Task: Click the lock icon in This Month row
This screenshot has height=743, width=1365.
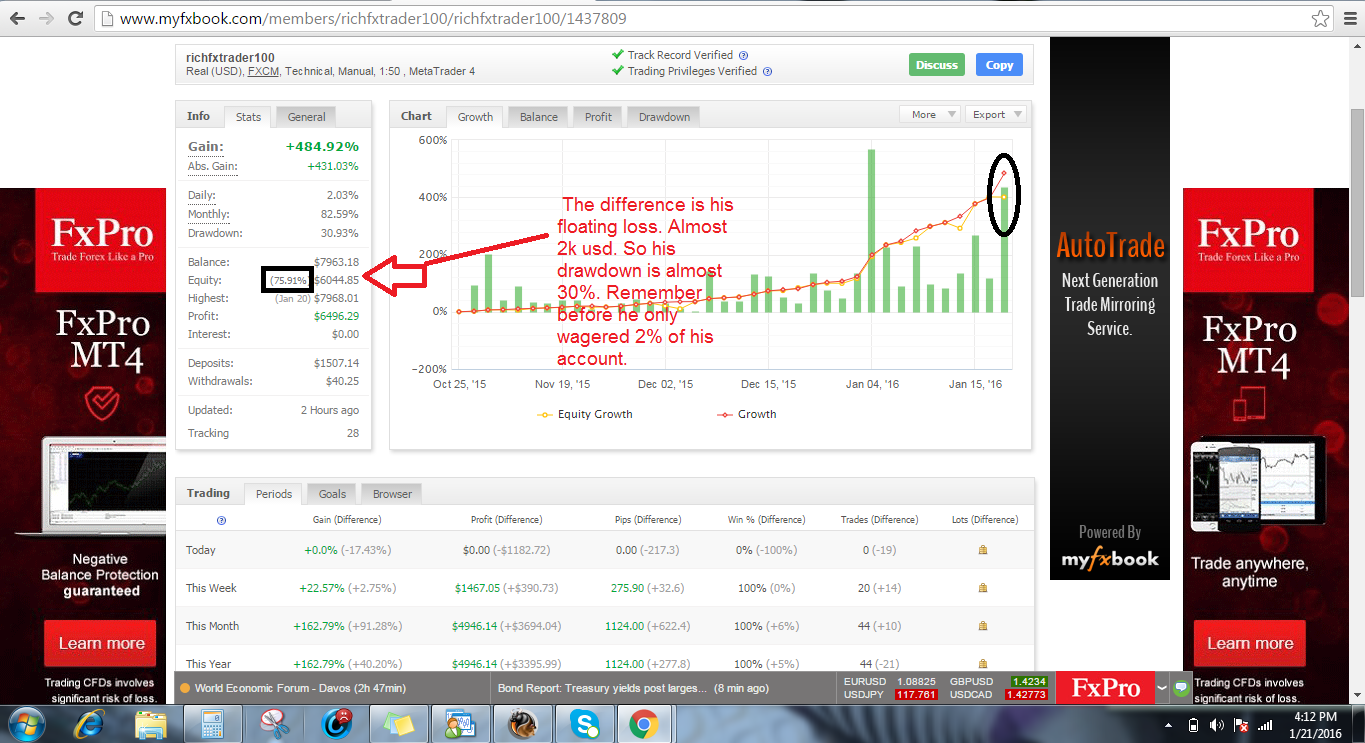Action: pos(982,626)
